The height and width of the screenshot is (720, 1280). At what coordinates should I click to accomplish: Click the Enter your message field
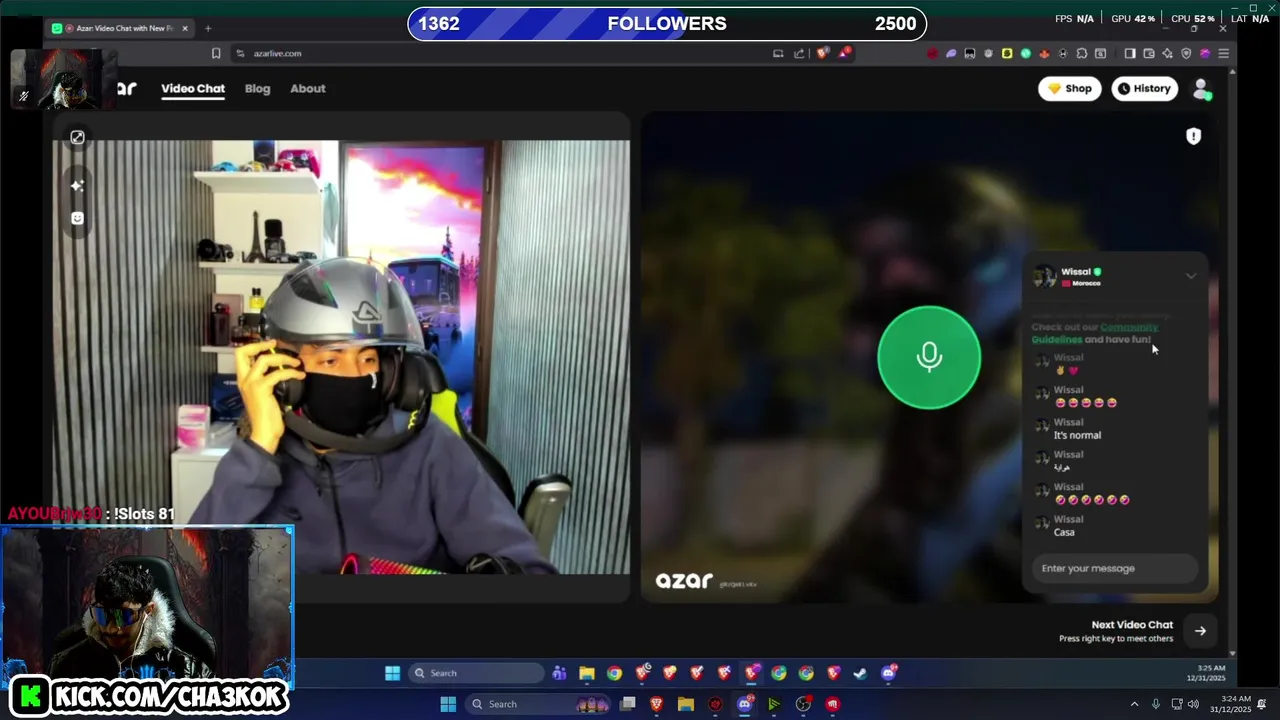coord(1115,568)
